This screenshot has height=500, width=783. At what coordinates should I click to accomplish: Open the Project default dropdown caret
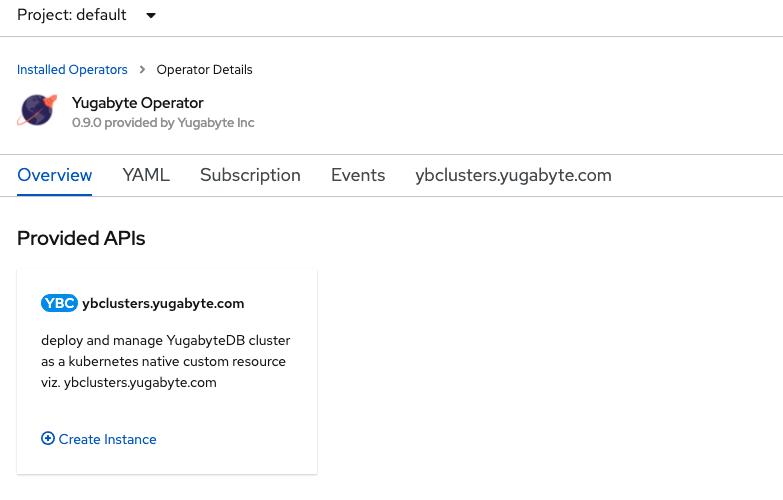point(151,16)
